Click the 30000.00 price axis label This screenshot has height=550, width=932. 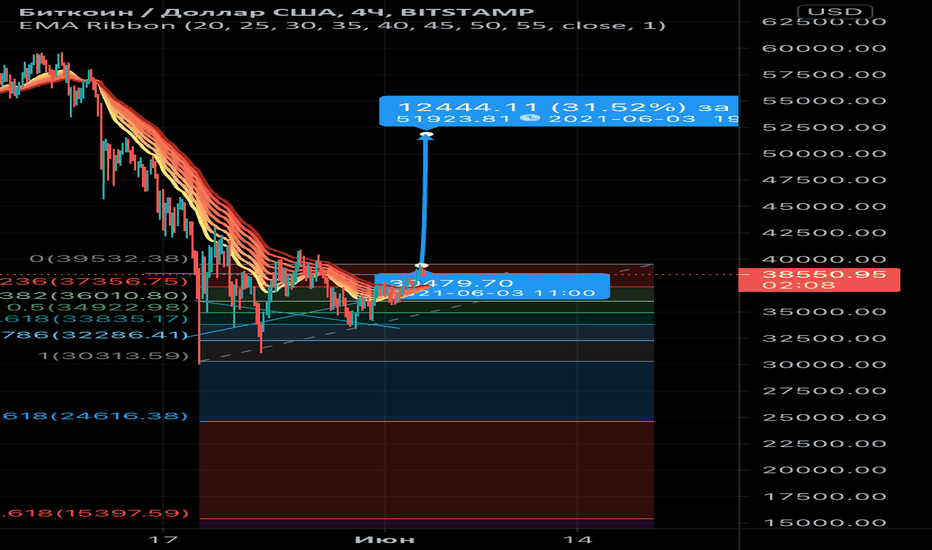pyautogui.click(x=824, y=364)
